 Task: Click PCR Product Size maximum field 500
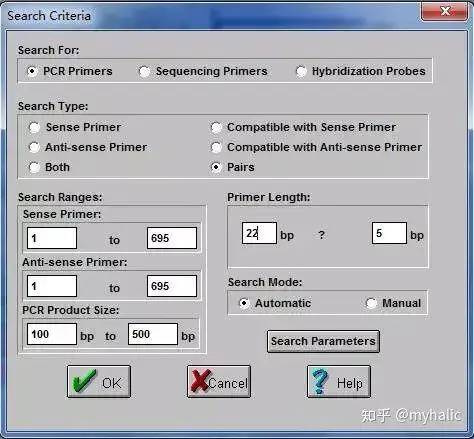coord(153,334)
